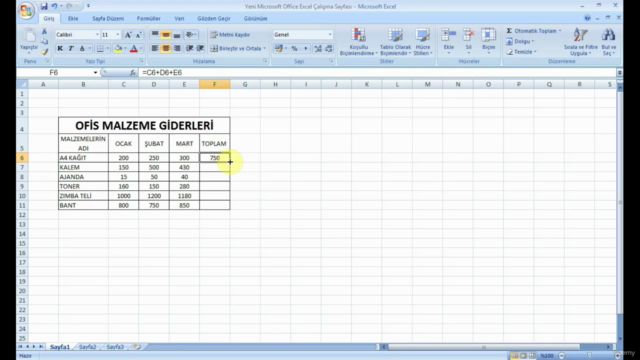Undo the last action
The image size is (640, 360).
(54, 6)
